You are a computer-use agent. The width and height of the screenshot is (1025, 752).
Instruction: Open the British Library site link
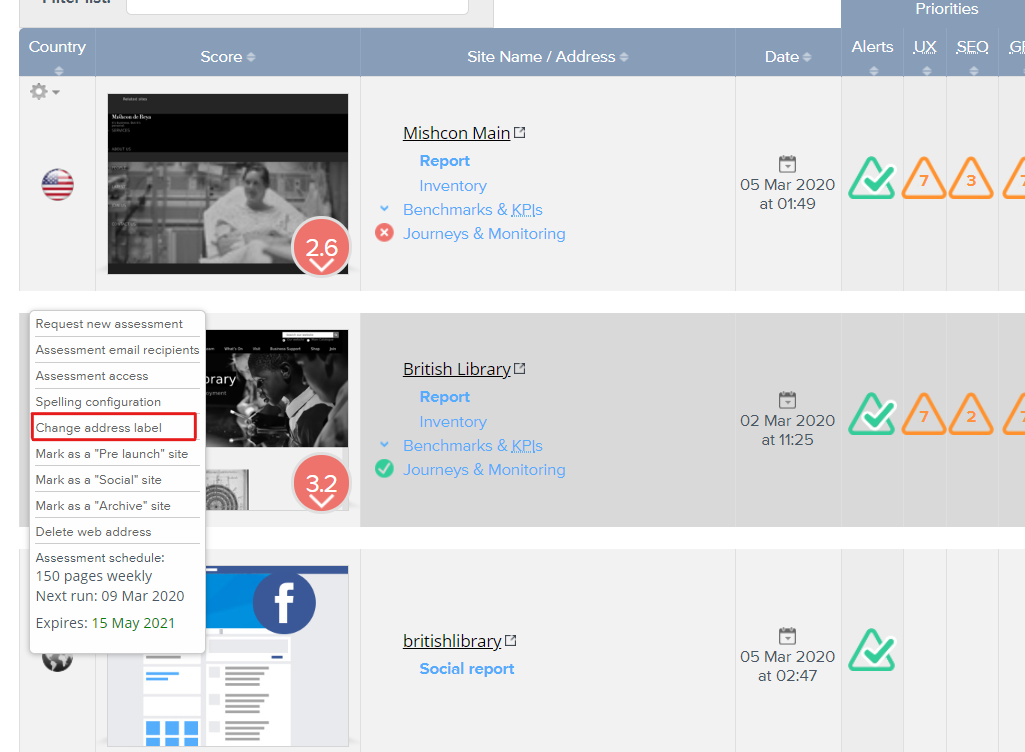click(456, 369)
